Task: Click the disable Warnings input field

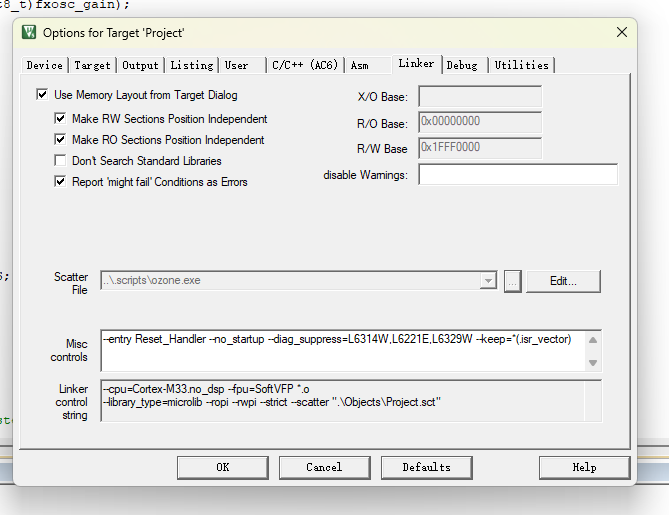Action: (518, 175)
